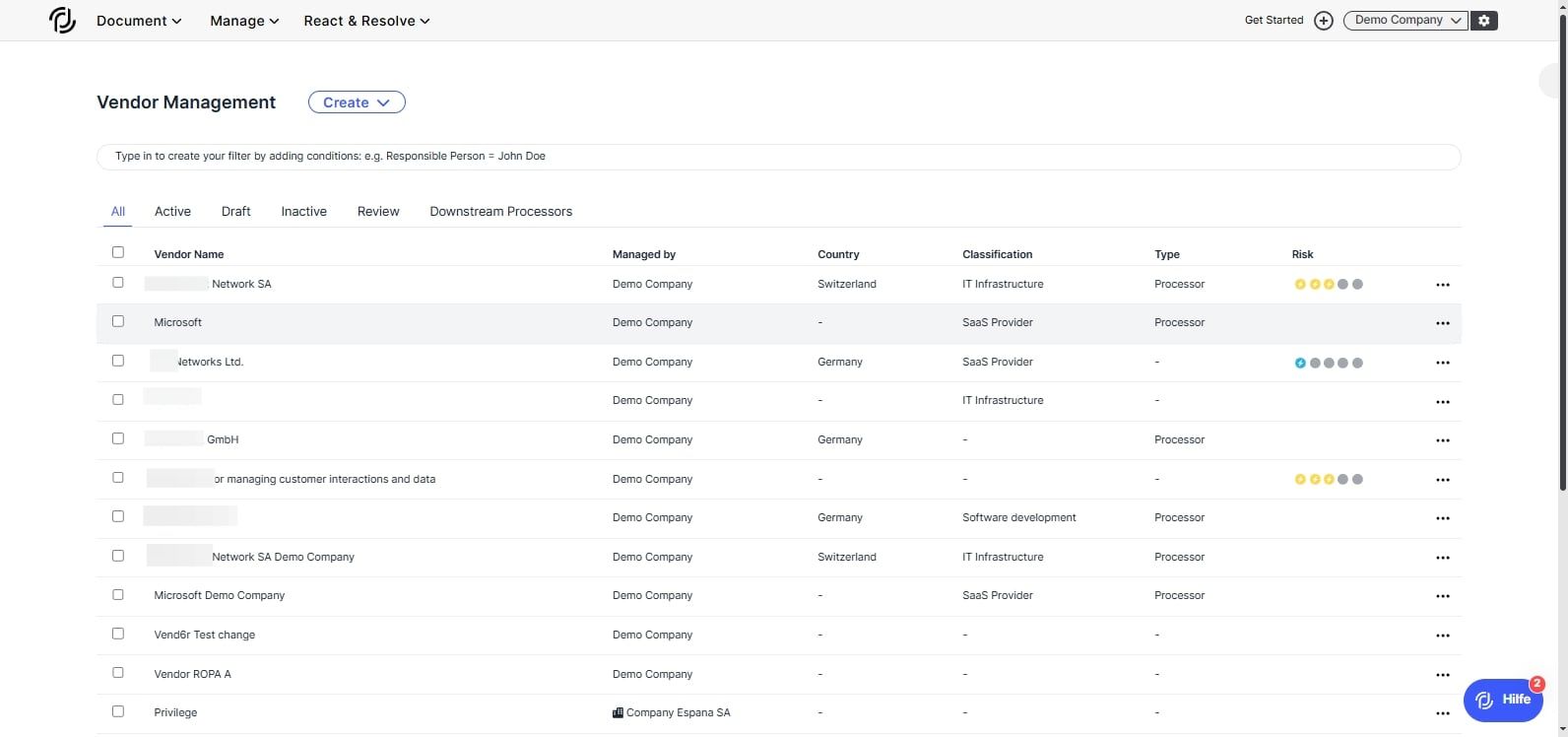
Task: Switch to the Inactive tab
Action: (x=304, y=211)
